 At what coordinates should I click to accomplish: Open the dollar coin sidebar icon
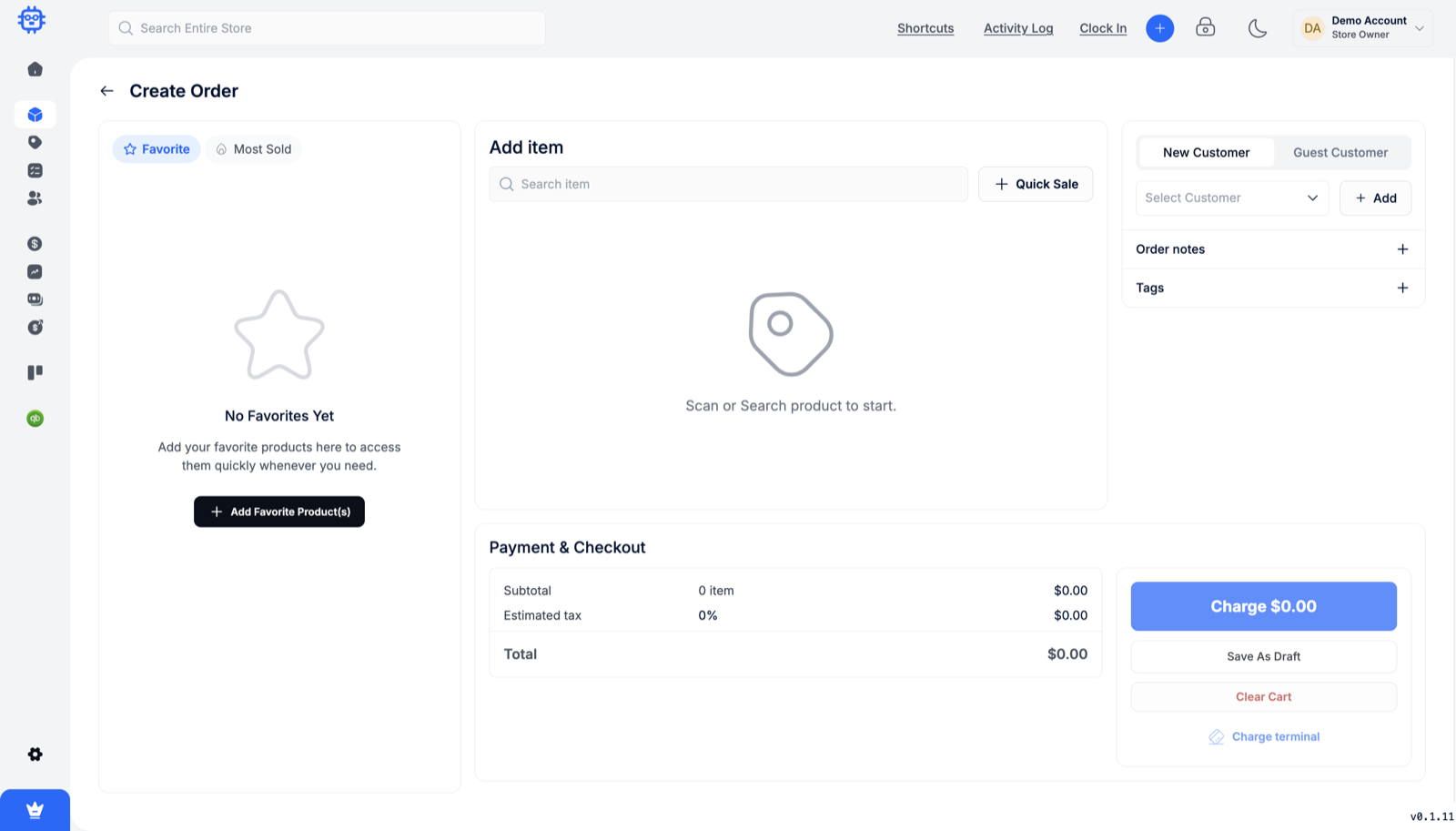[35, 244]
